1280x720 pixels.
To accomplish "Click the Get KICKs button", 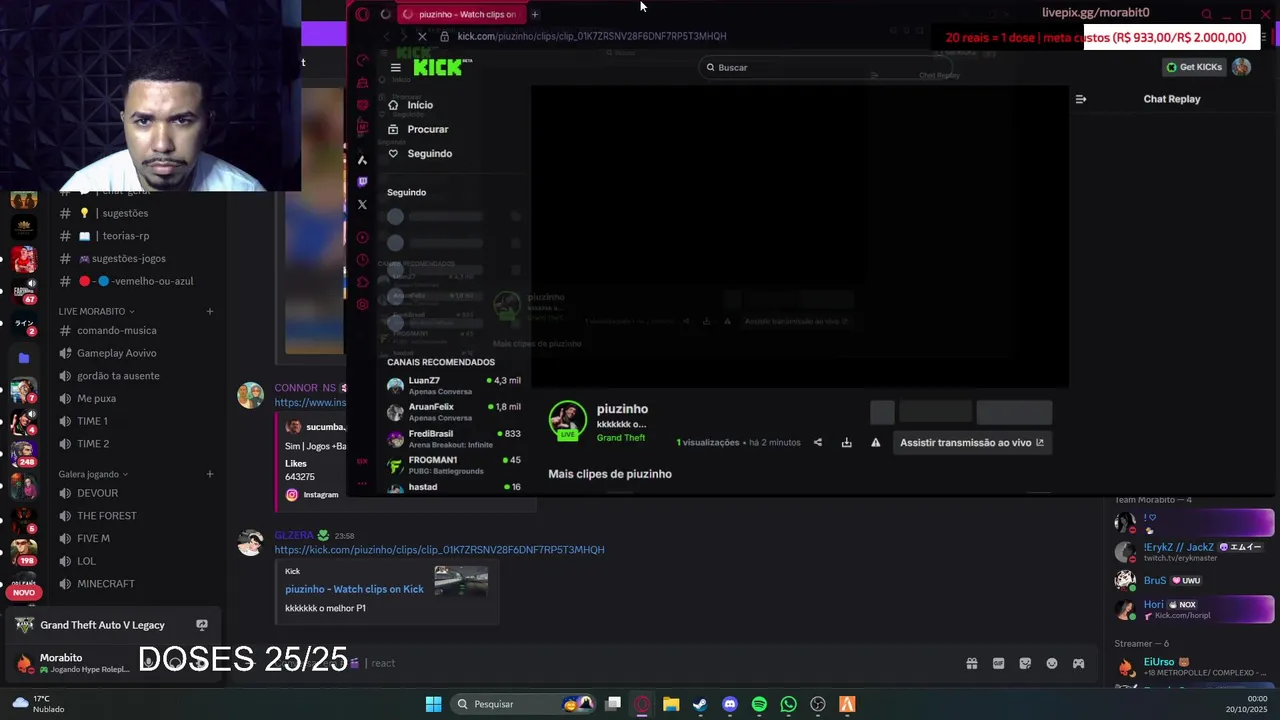I will coord(1194,67).
